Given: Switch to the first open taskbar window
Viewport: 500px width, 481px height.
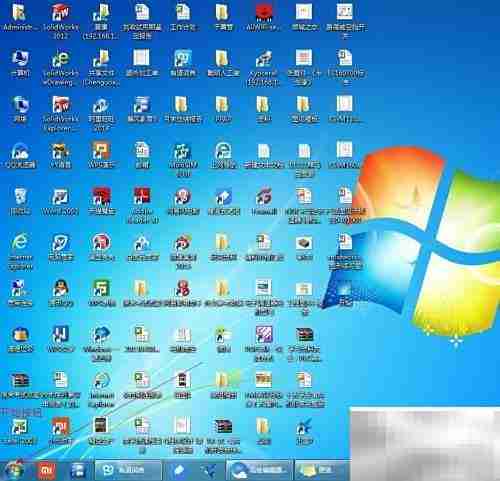Looking at the screenshot, I should click(128, 470).
